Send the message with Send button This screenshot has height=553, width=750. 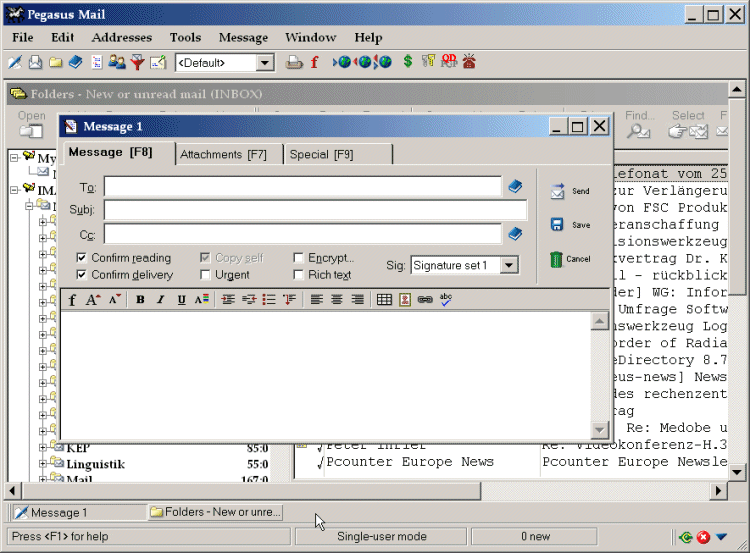(570, 191)
